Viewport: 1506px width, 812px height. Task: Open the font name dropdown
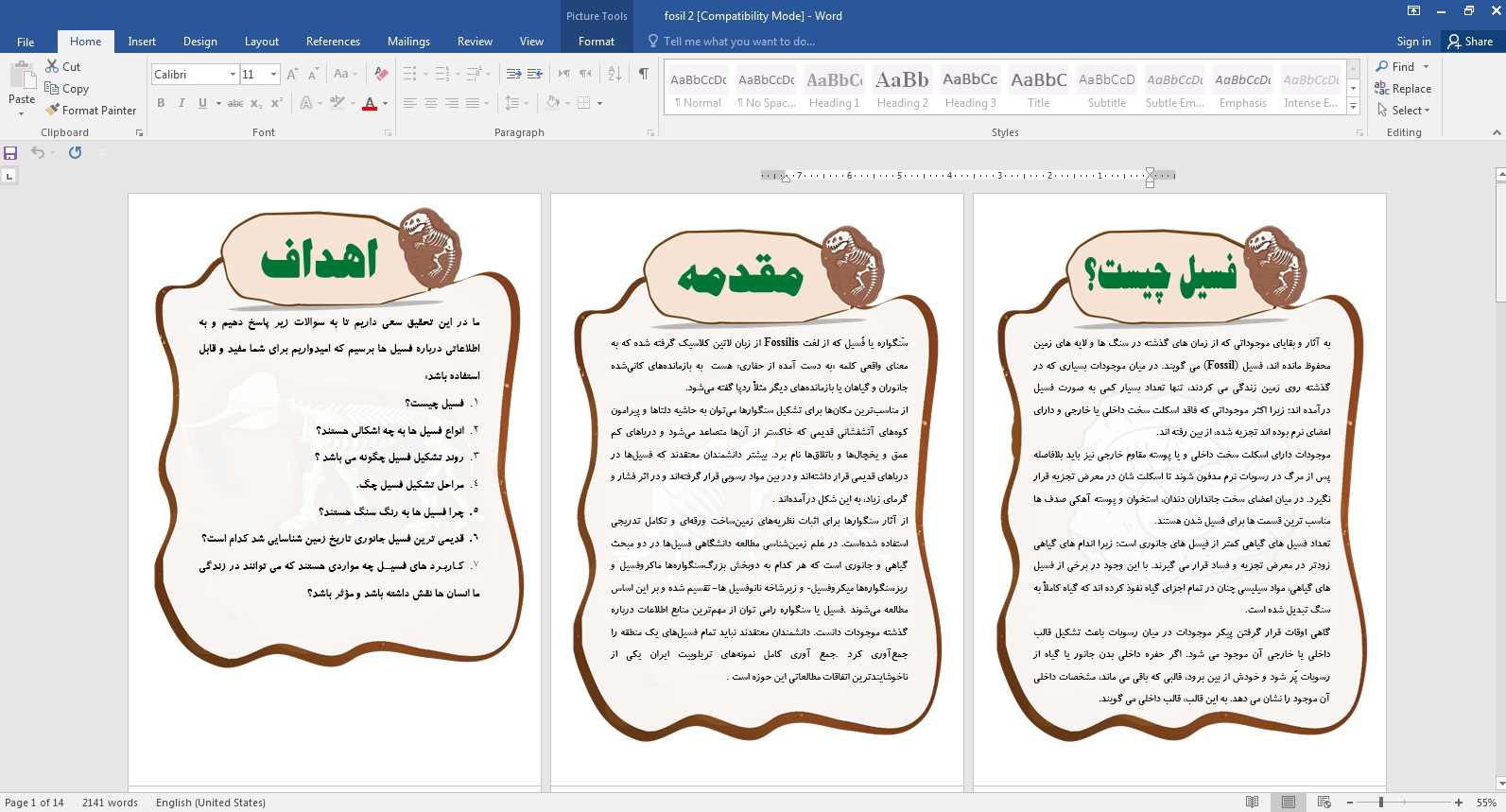233,75
